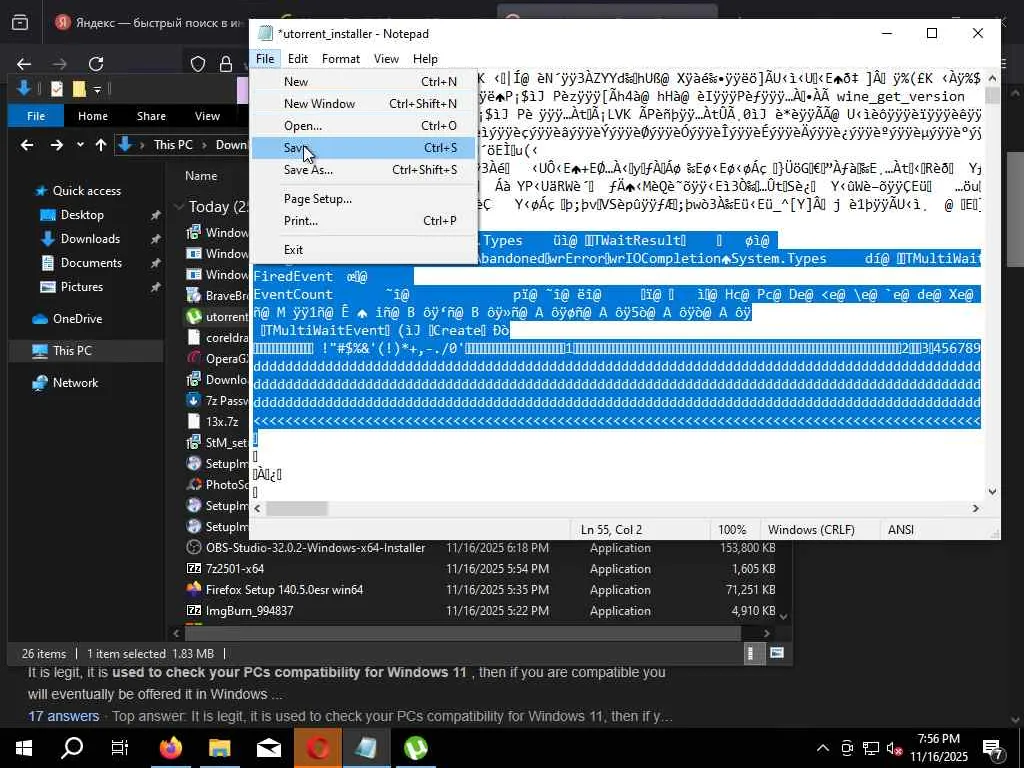Select This PC in the navigation pane
The height and width of the screenshot is (768, 1024).
tap(72, 351)
